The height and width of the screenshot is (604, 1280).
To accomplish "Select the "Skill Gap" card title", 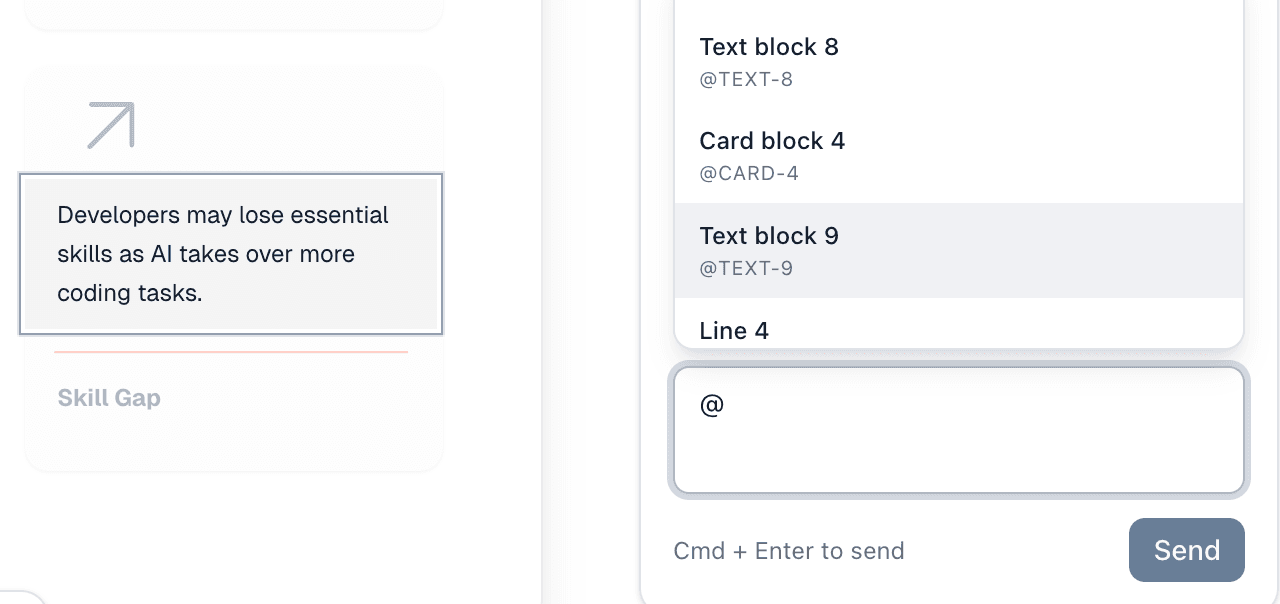I will pos(109,398).
